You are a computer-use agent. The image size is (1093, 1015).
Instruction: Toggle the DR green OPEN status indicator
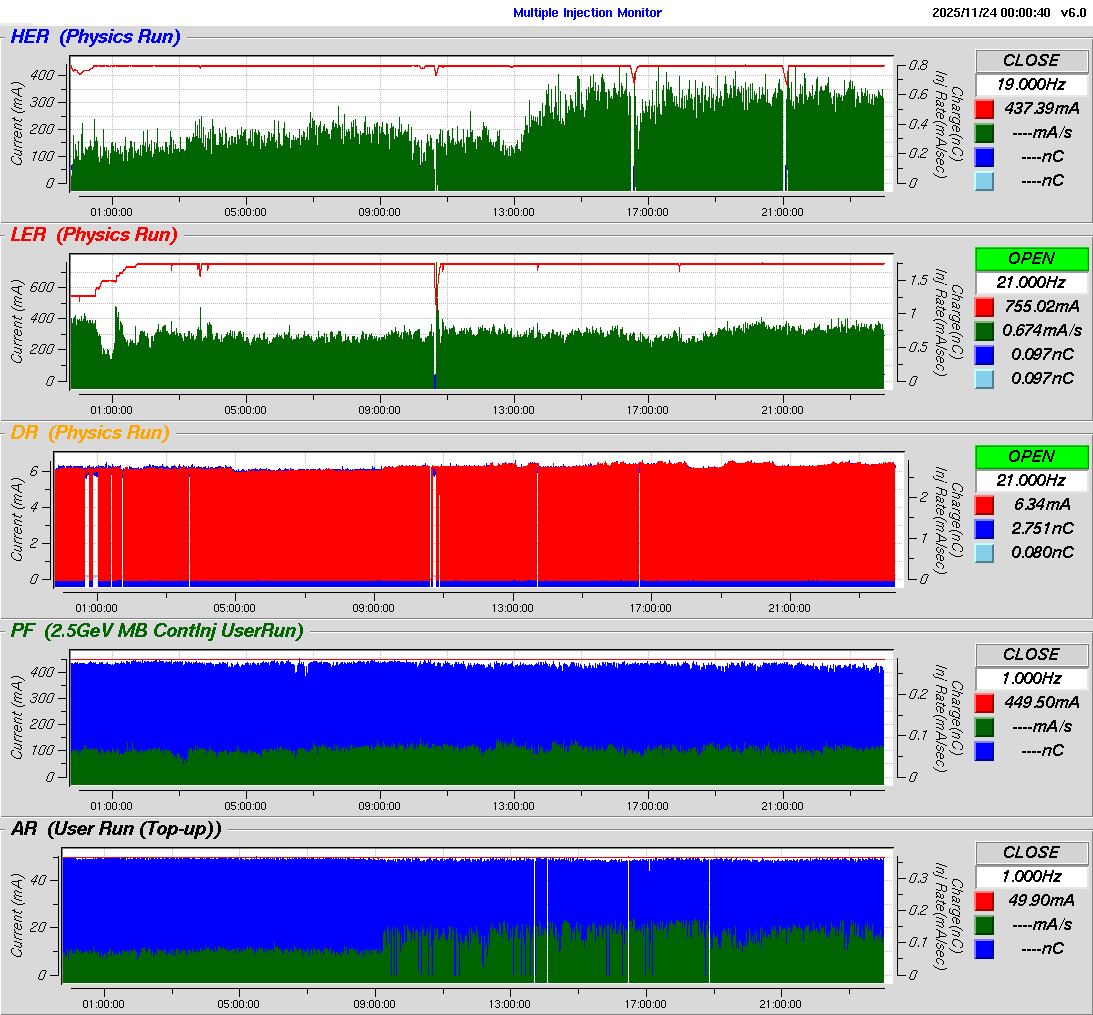1031,456
